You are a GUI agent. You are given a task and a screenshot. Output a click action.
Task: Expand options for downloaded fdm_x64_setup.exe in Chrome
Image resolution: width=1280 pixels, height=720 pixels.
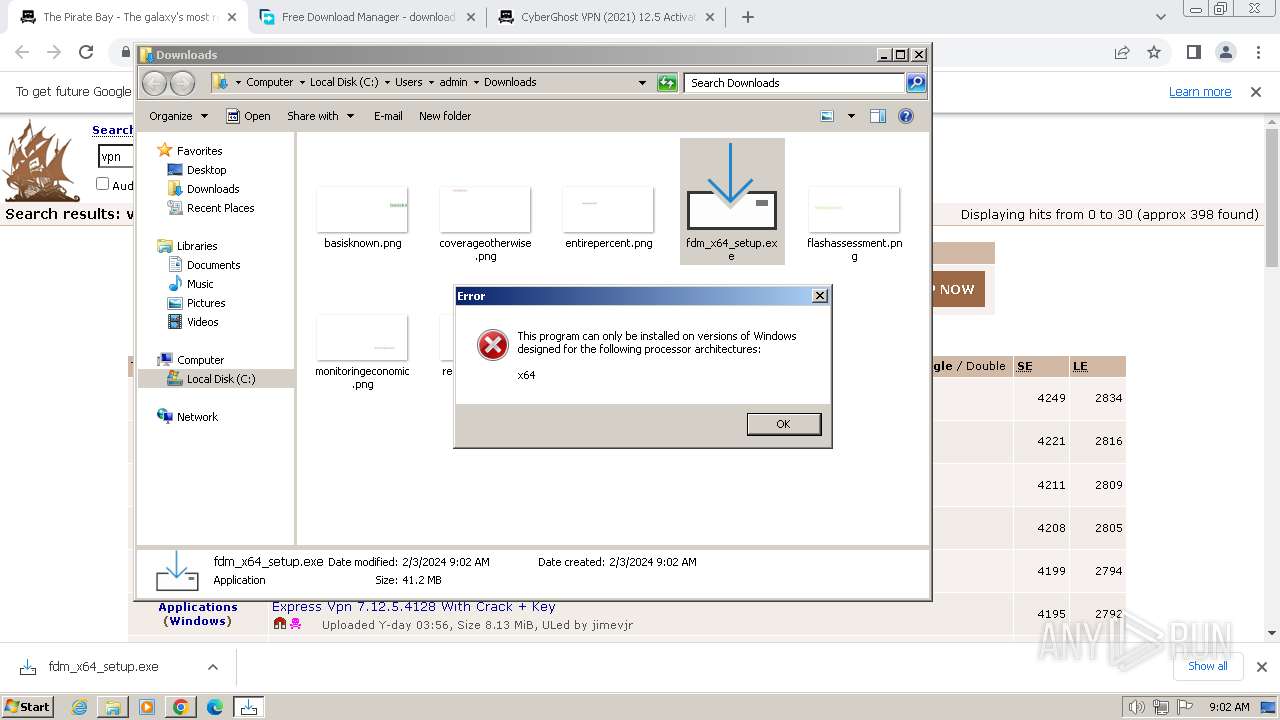[x=212, y=667]
